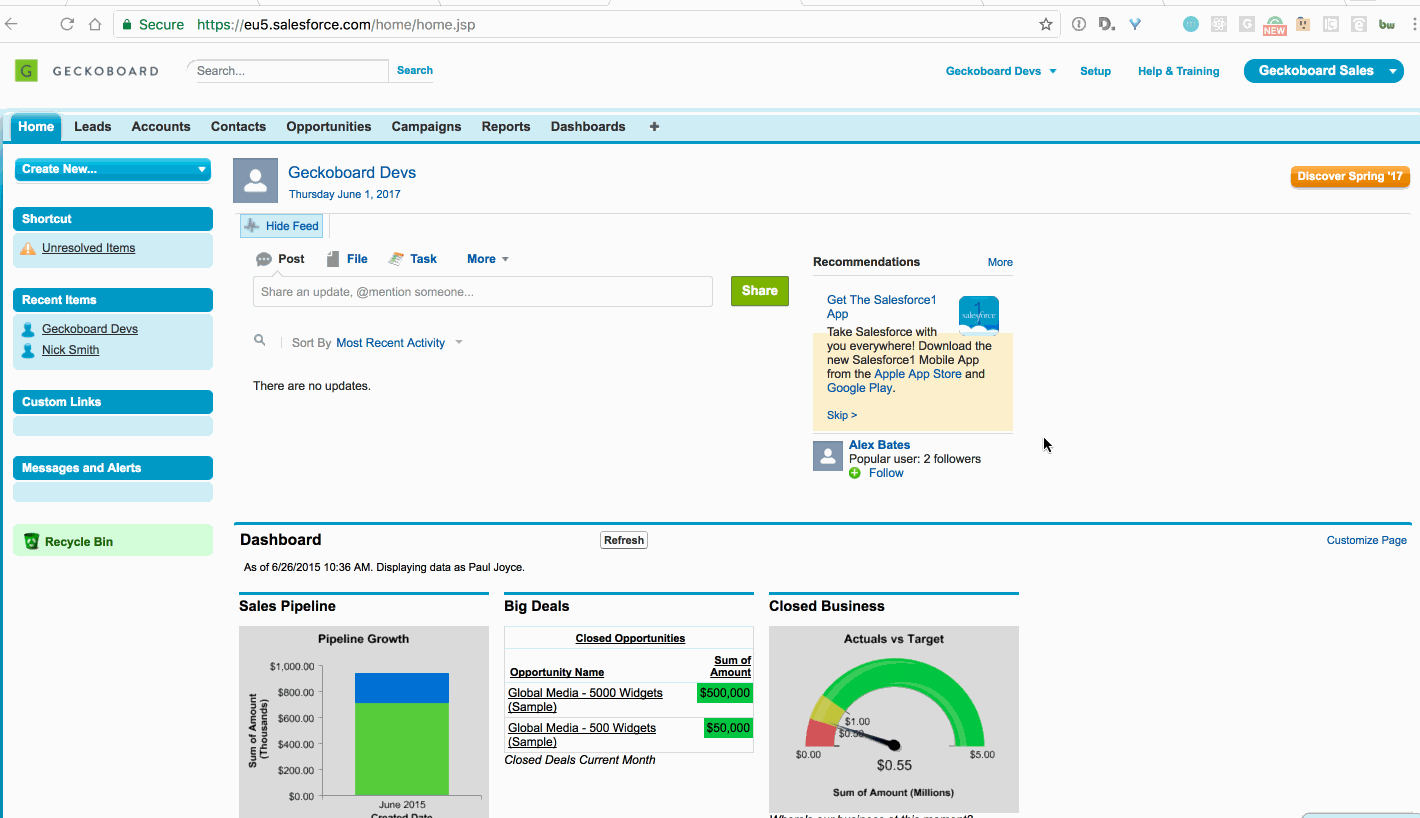Viewport: 1420px width, 818px height.
Task: Open the Customize Page link
Action: 1367,540
